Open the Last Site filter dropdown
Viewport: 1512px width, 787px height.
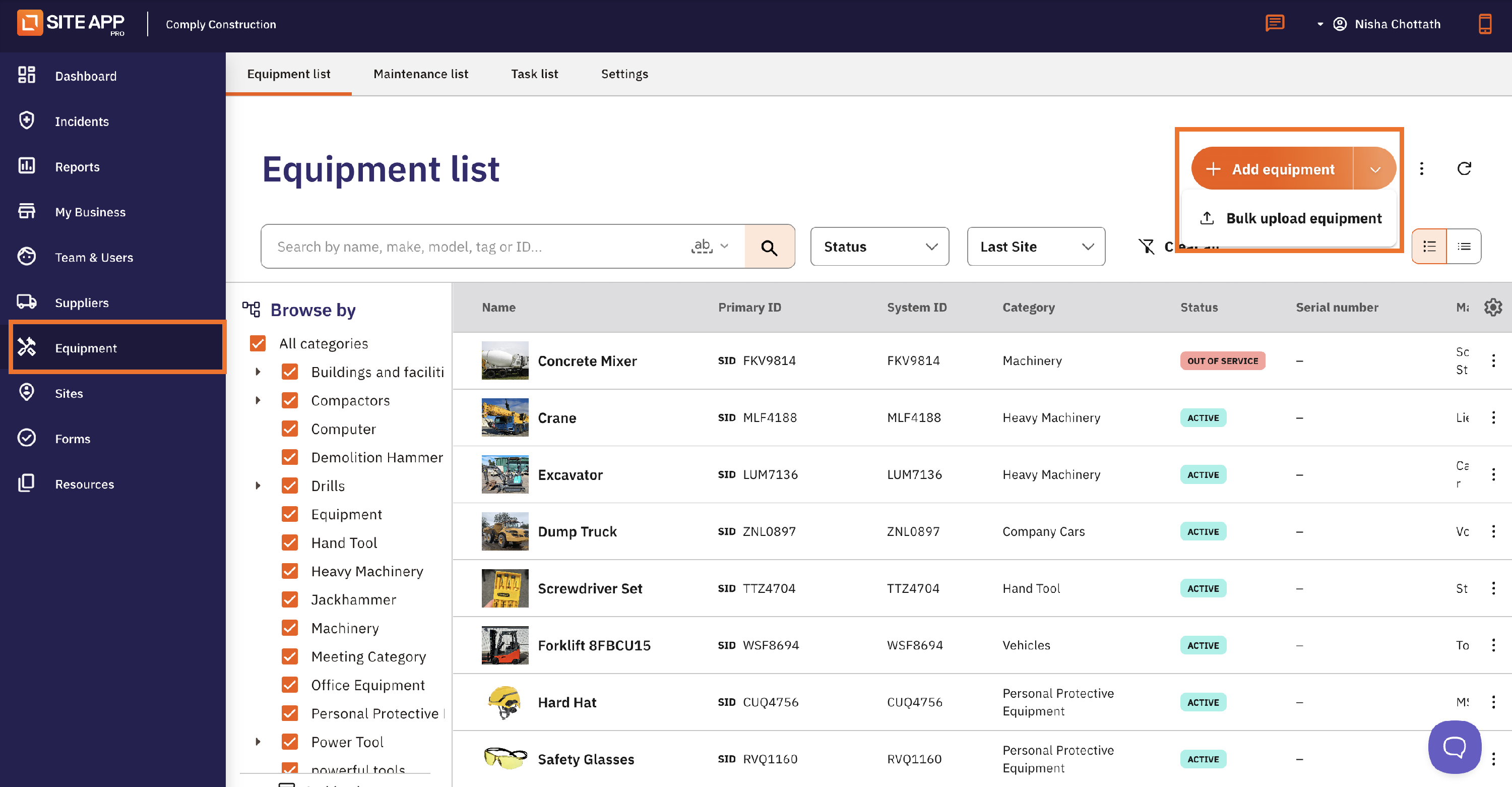1036,247
